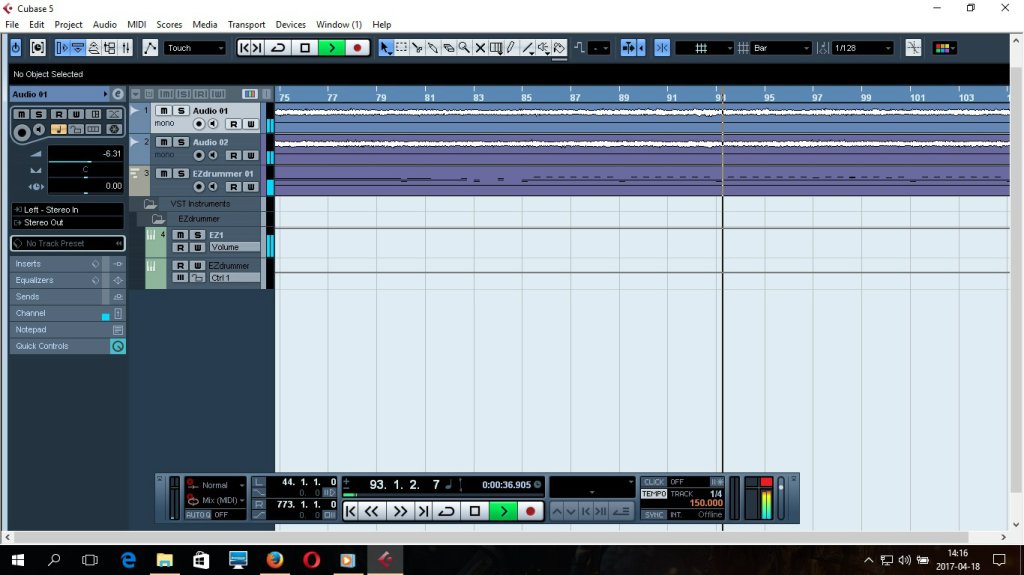Open File Explorer from the taskbar
The image size is (1024, 575).
pyautogui.click(x=164, y=560)
